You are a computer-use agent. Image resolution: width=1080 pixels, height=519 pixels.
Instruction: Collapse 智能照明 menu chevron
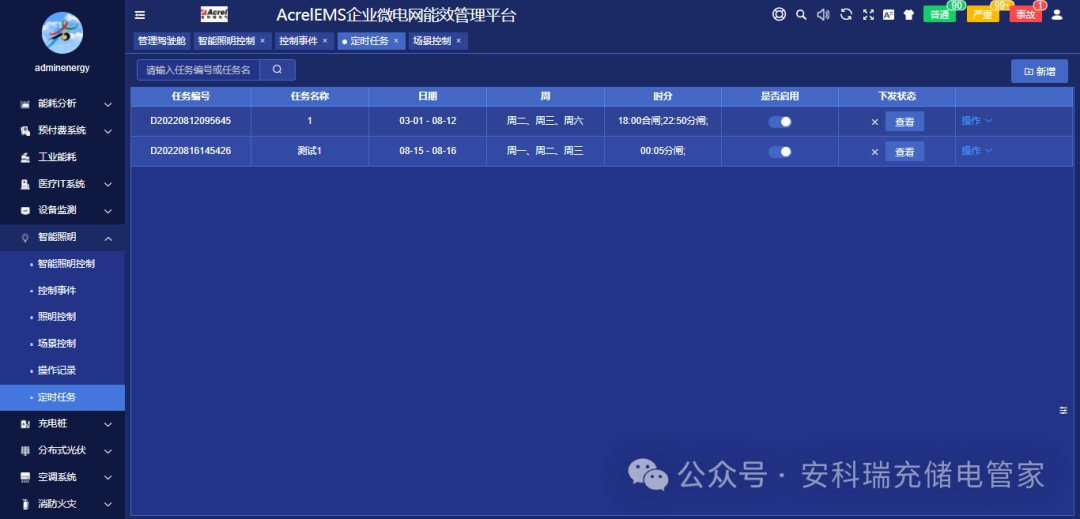[108, 237]
